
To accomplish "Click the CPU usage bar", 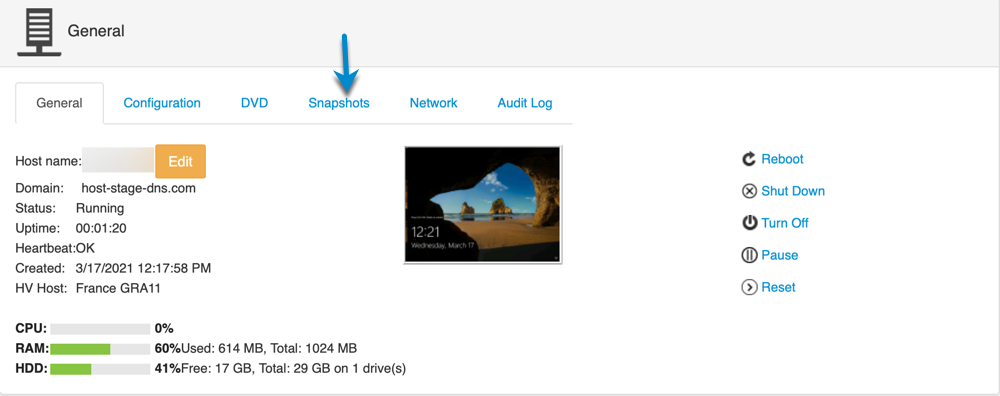I will pos(100,329).
